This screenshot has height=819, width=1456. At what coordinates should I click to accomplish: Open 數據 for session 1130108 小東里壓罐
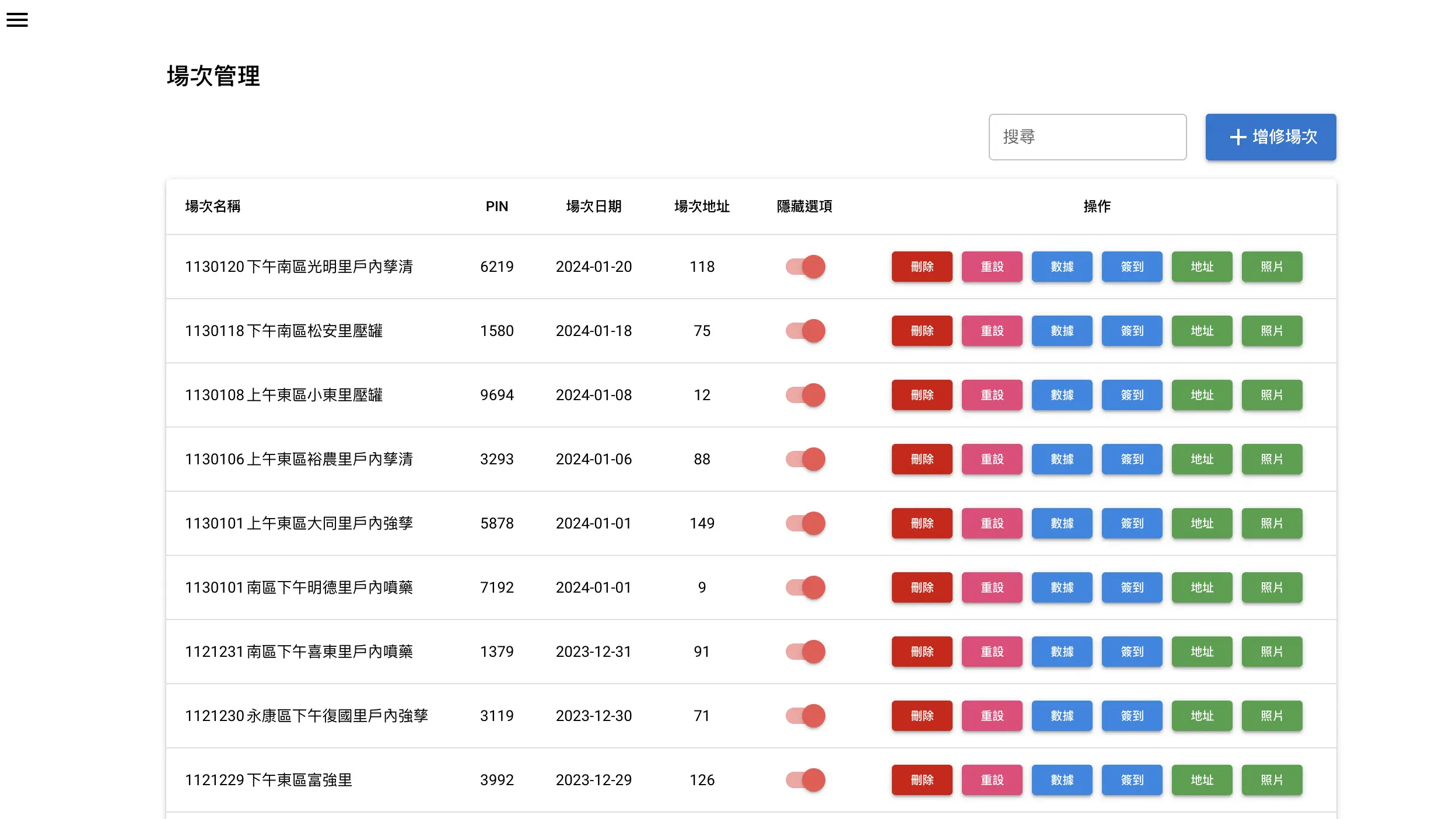1062,395
